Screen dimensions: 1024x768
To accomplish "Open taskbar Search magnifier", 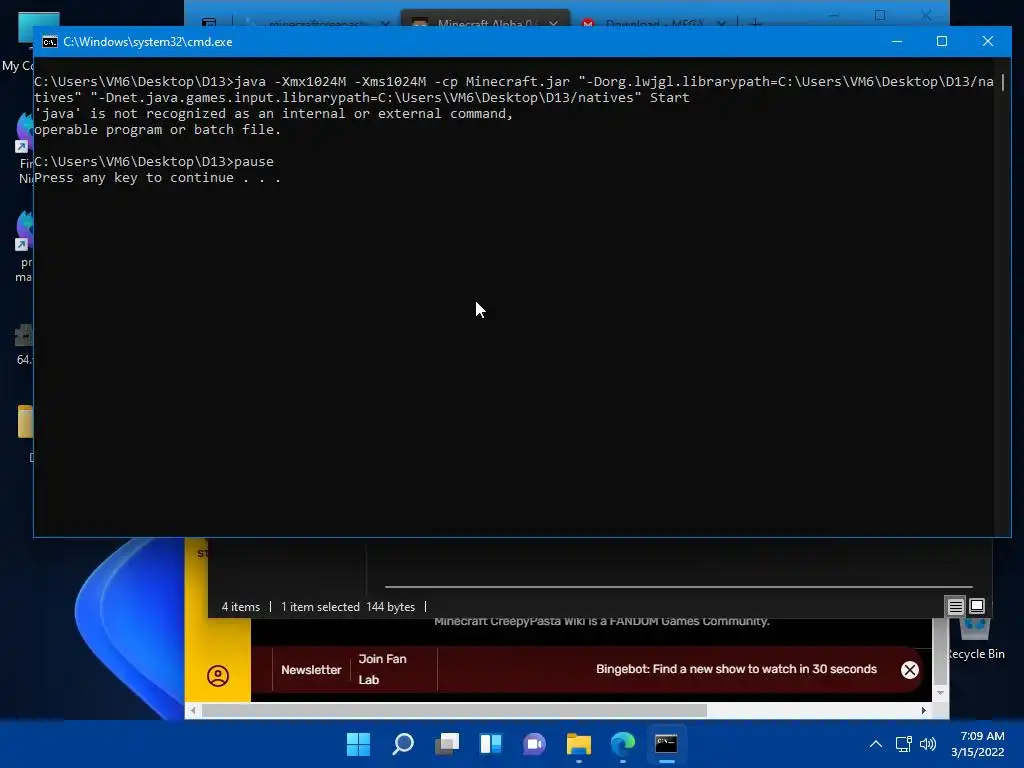I will [x=402, y=744].
